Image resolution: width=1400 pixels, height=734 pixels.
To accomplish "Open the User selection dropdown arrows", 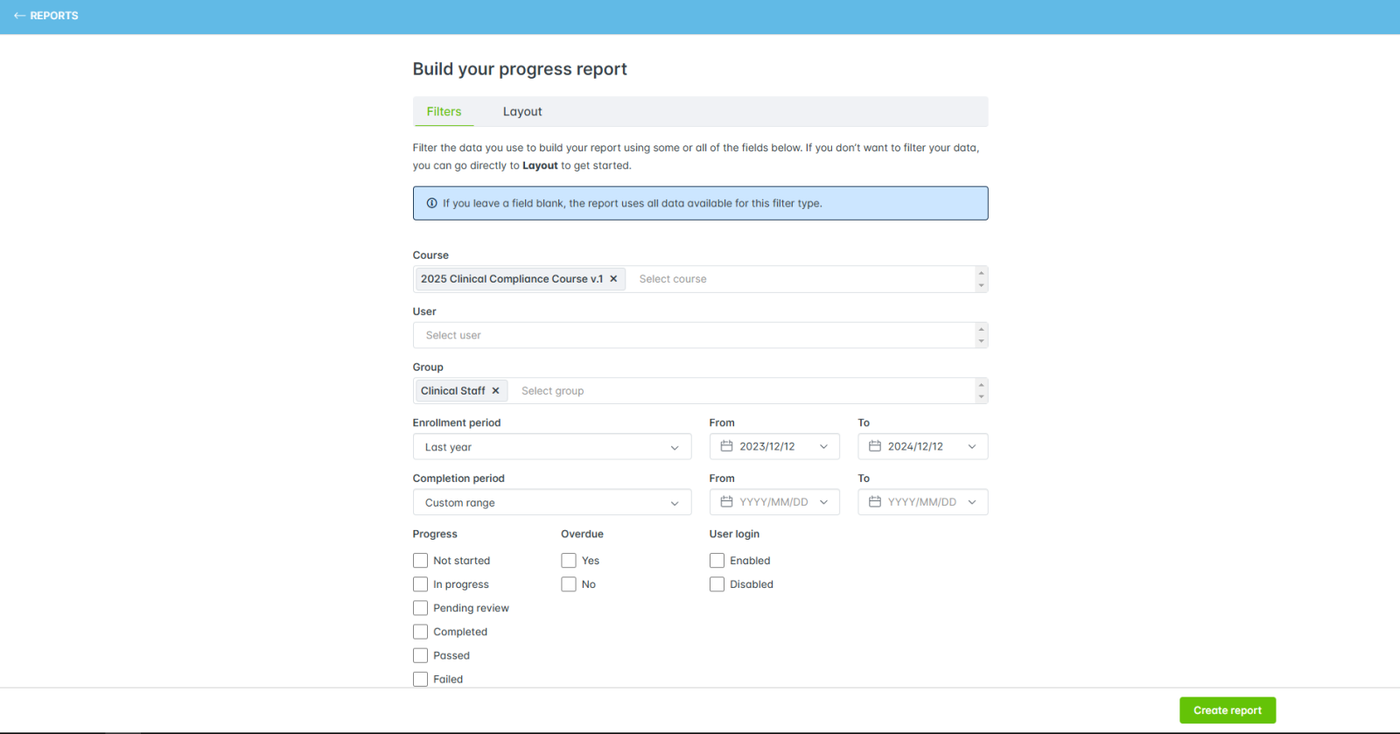I will coord(980,335).
